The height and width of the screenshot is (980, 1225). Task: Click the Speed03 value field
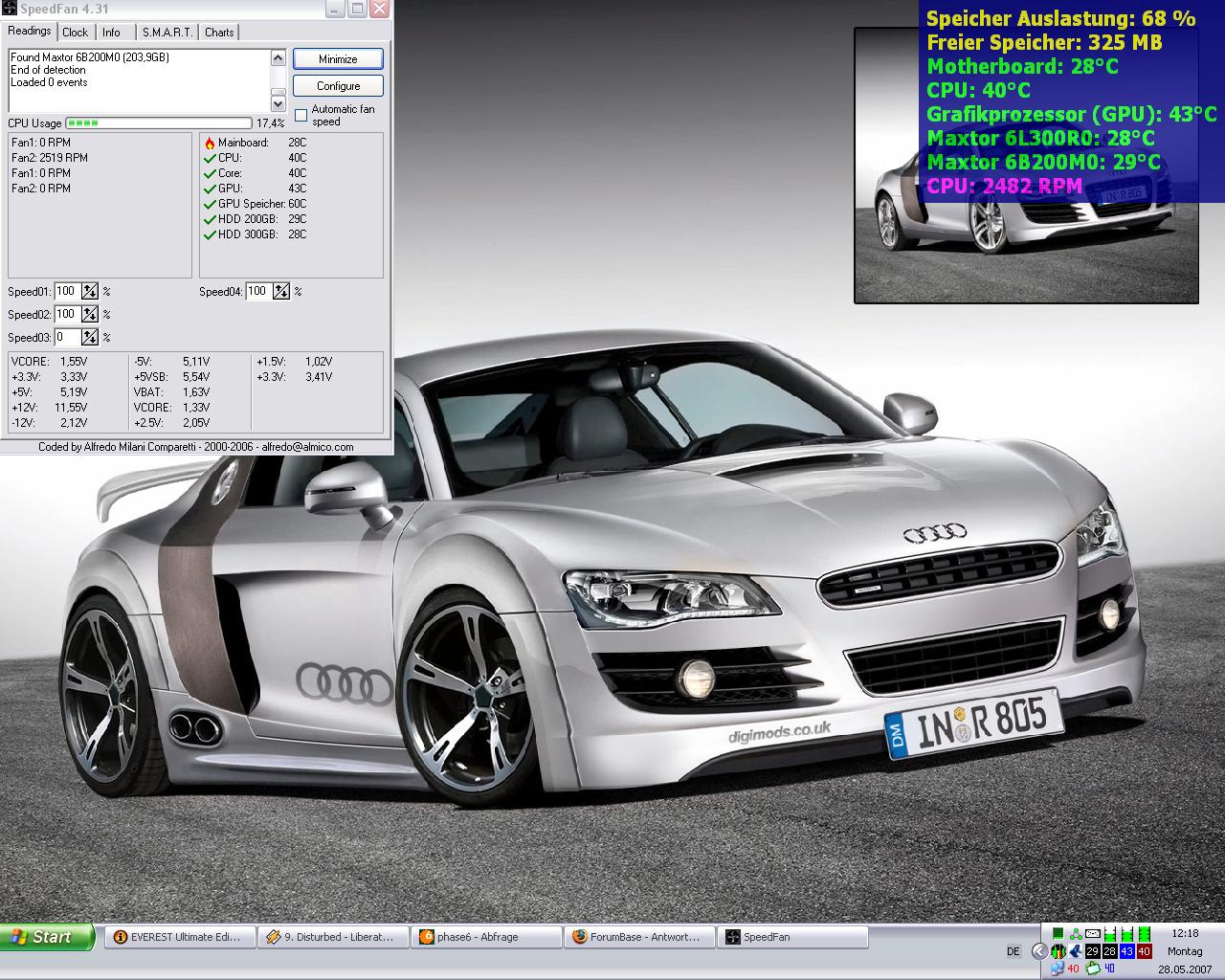click(67, 338)
